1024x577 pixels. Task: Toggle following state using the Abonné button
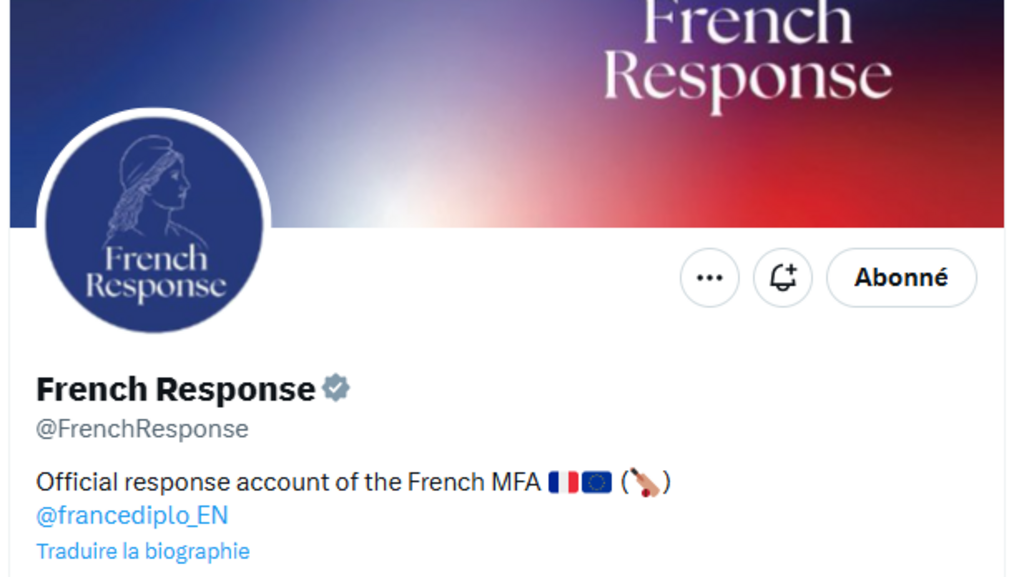pos(901,278)
